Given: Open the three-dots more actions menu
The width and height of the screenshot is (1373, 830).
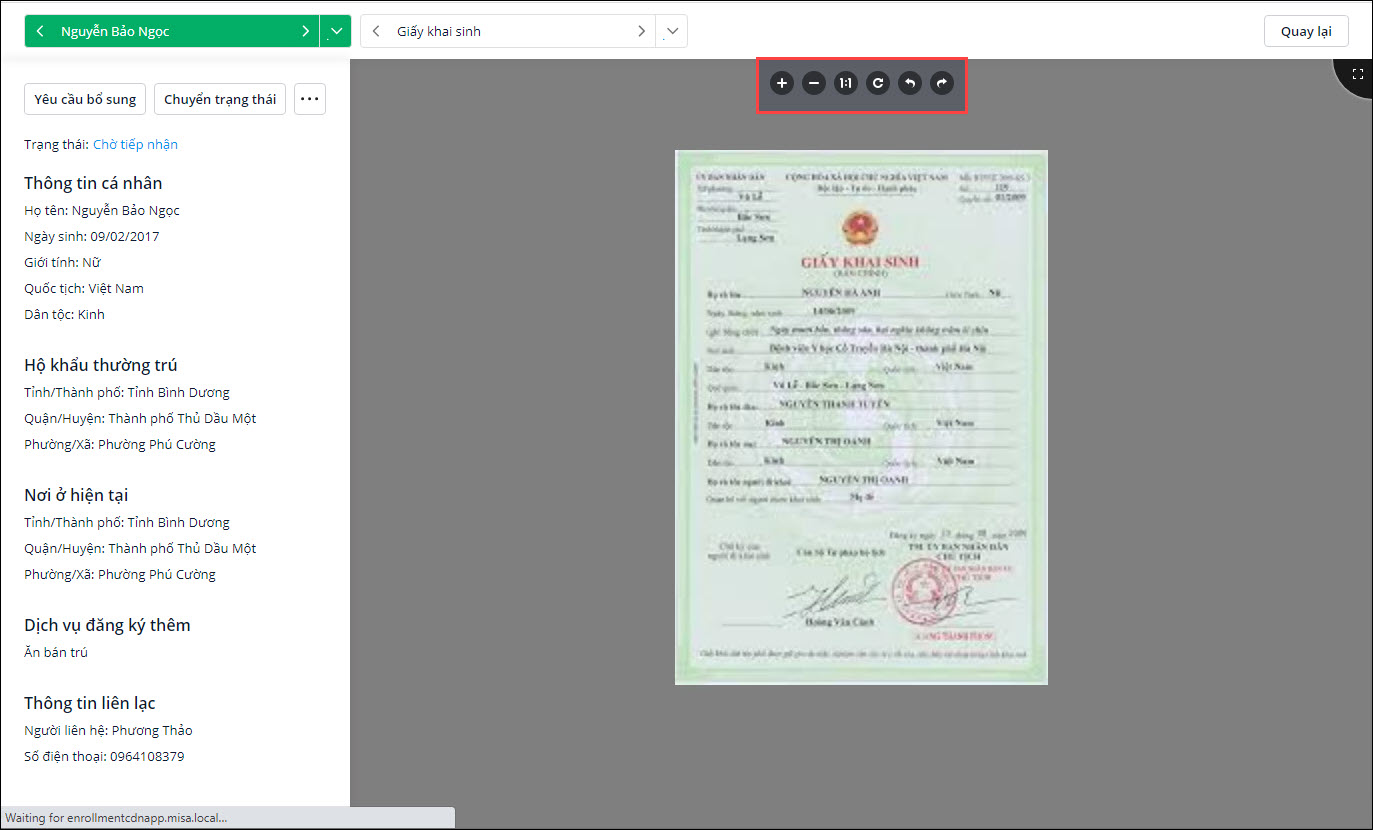Looking at the screenshot, I should [310, 99].
